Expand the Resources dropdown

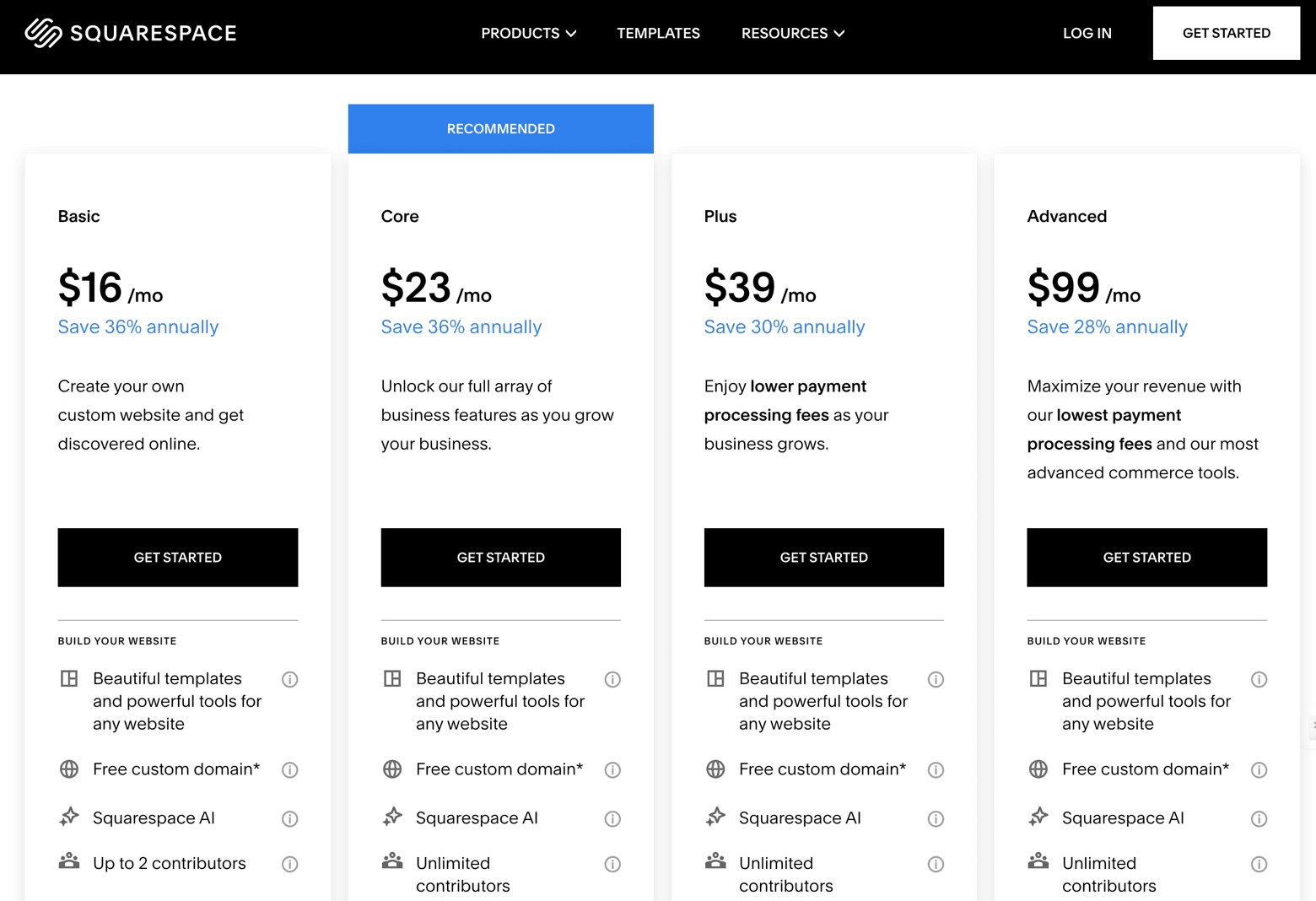[x=792, y=33]
